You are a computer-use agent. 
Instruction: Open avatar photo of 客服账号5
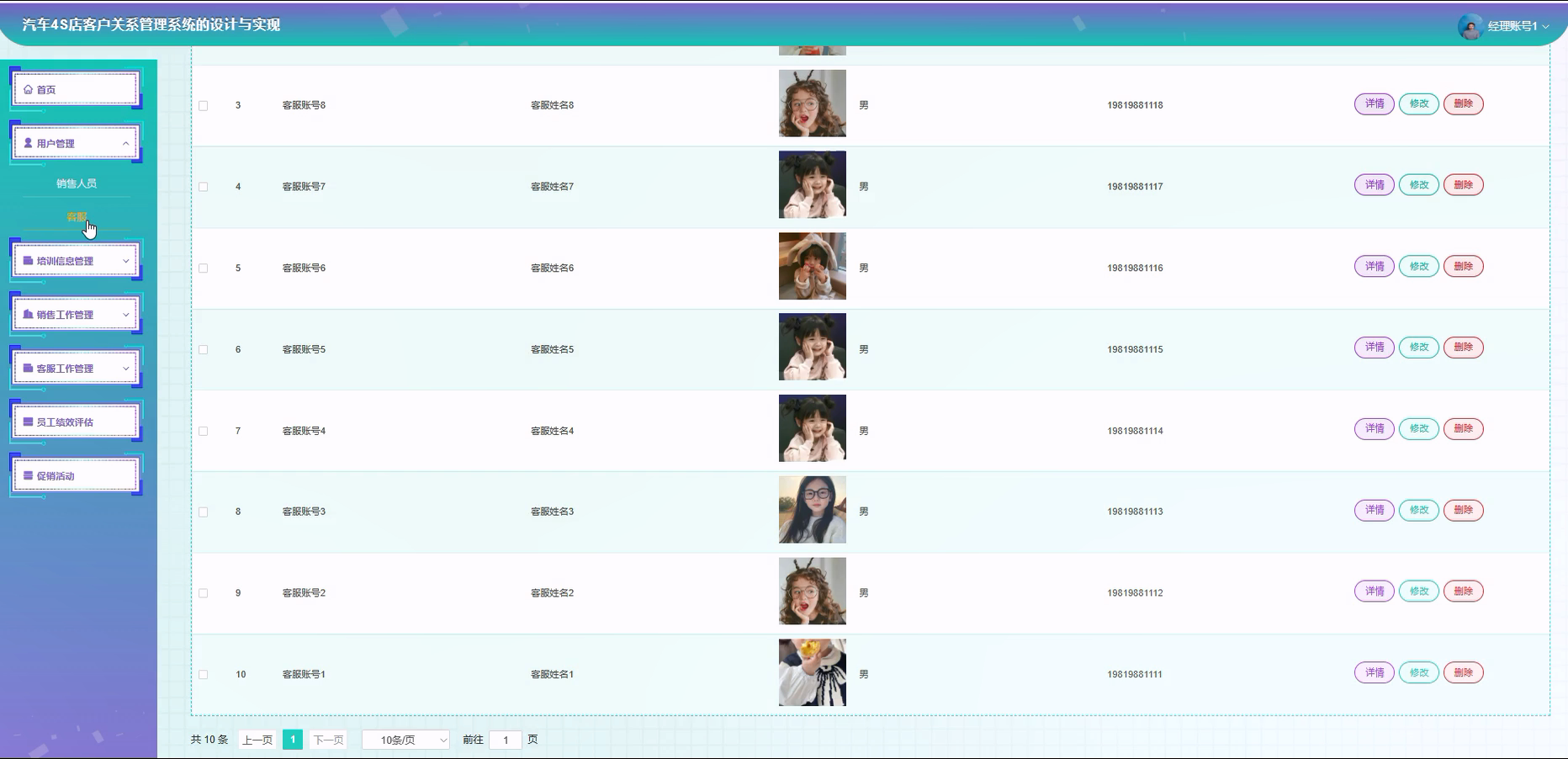[x=813, y=348]
